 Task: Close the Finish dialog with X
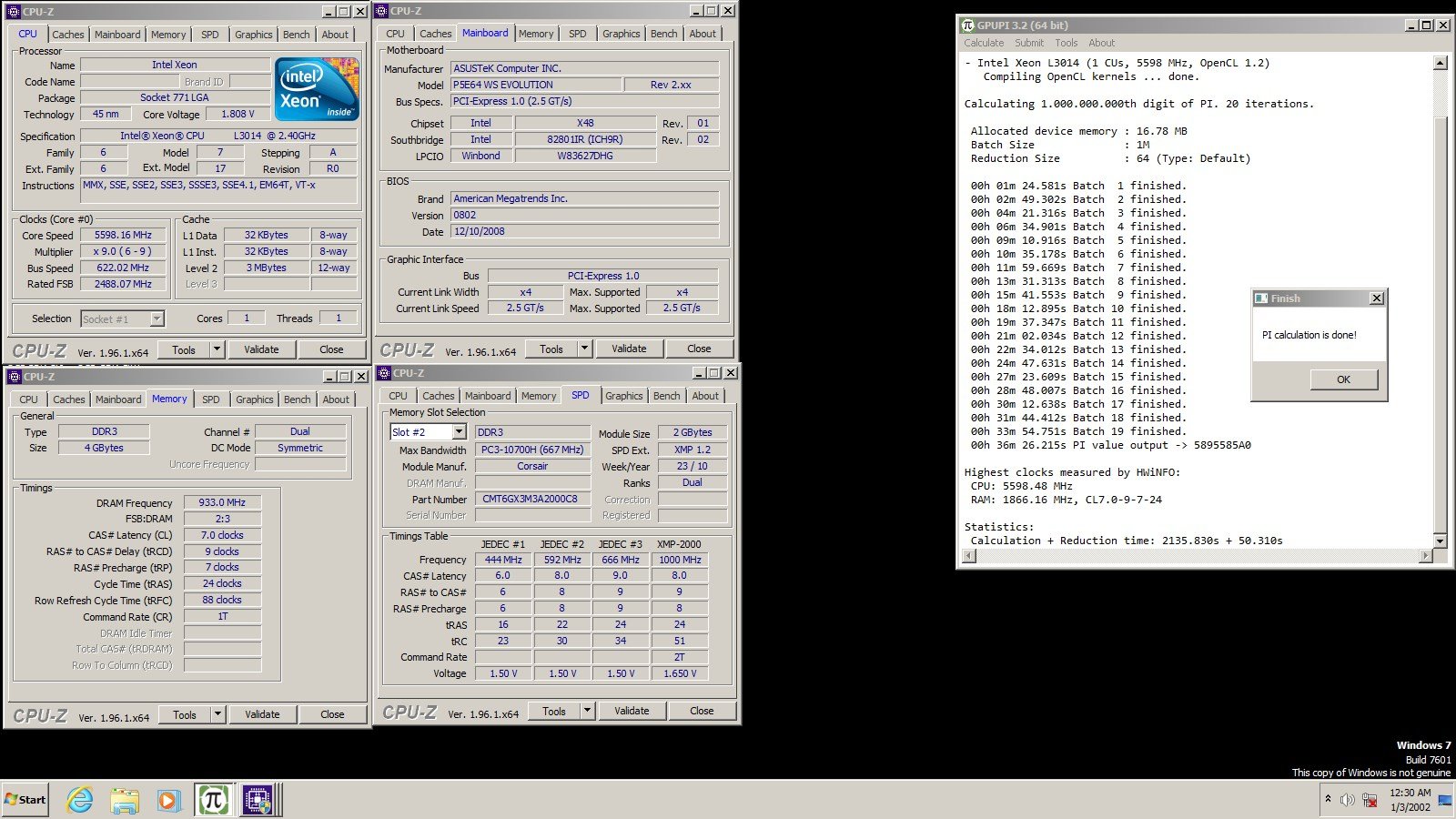tap(1376, 298)
